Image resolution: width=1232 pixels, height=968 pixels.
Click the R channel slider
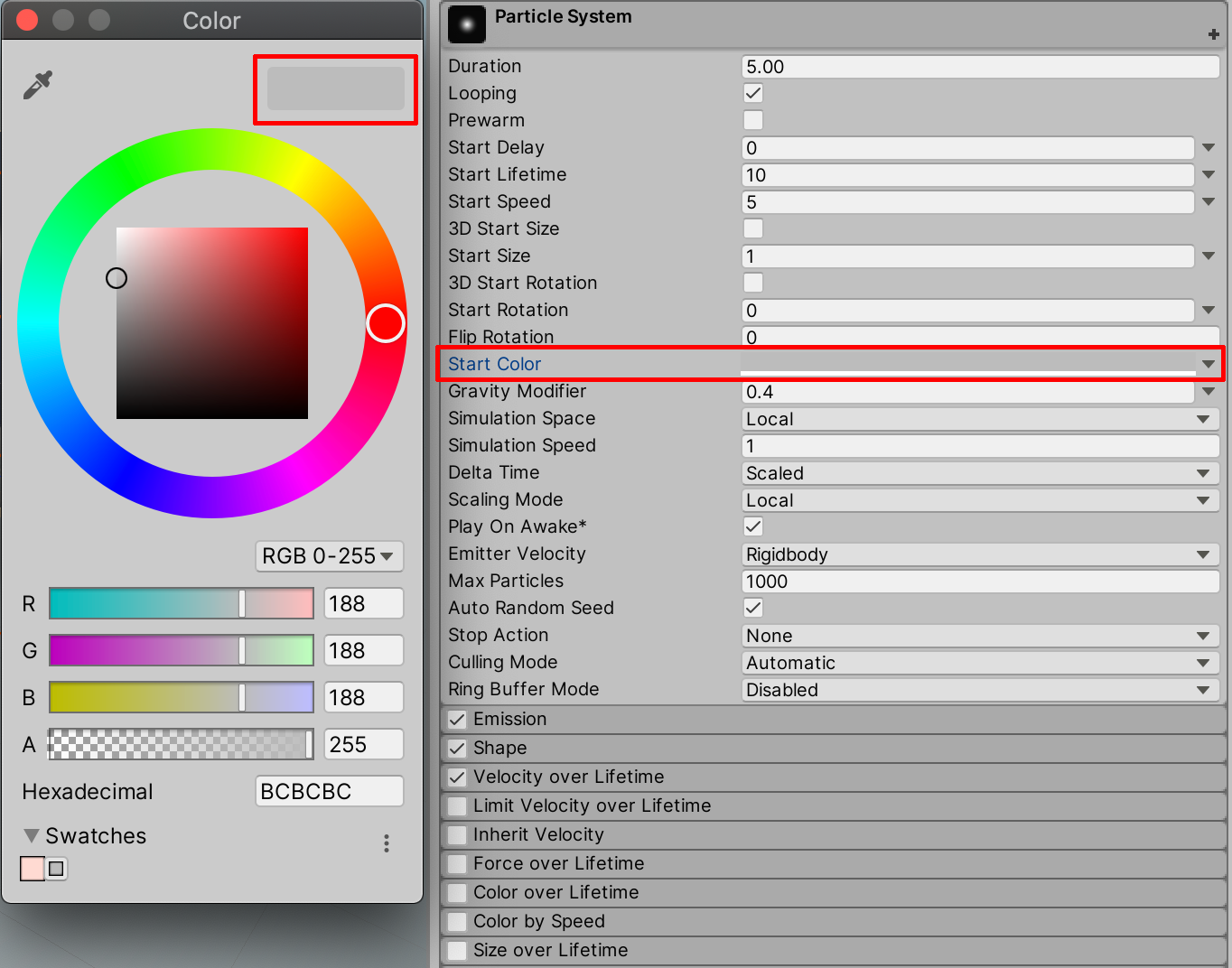click(x=181, y=603)
